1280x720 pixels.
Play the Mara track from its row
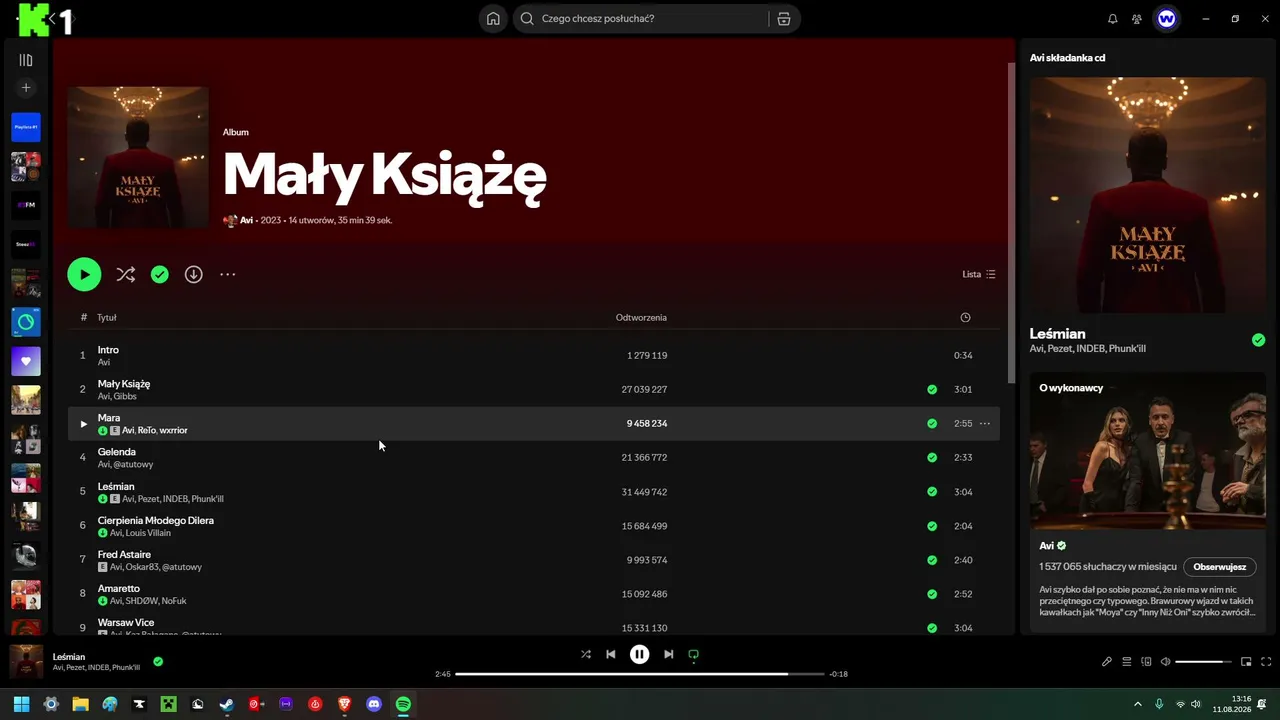(83, 424)
